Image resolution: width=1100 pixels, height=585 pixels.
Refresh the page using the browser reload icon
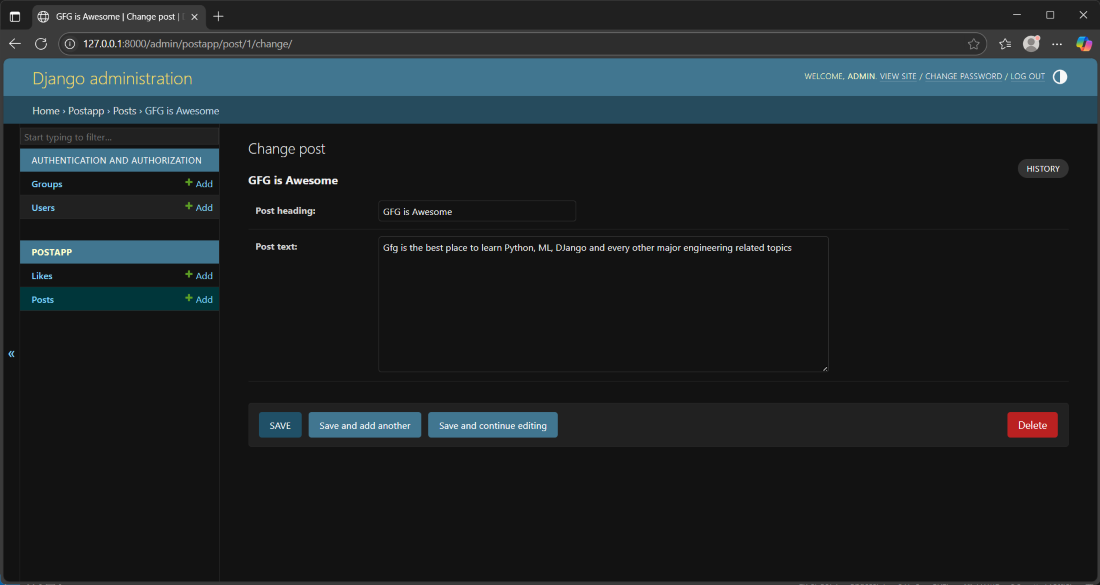pos(41,44)
